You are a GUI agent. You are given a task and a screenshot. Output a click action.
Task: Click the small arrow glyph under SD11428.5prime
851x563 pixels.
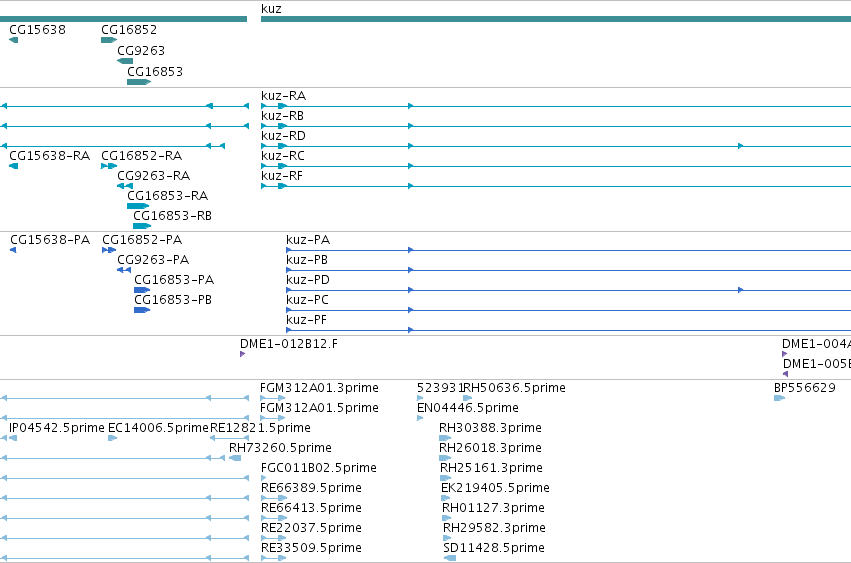coord(449,558)
